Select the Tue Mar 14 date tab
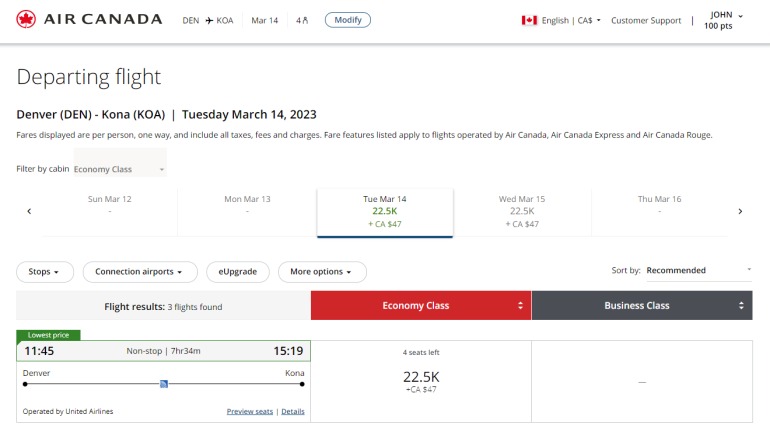The width and height of the screenshot is (770, 425). [385, 211]
